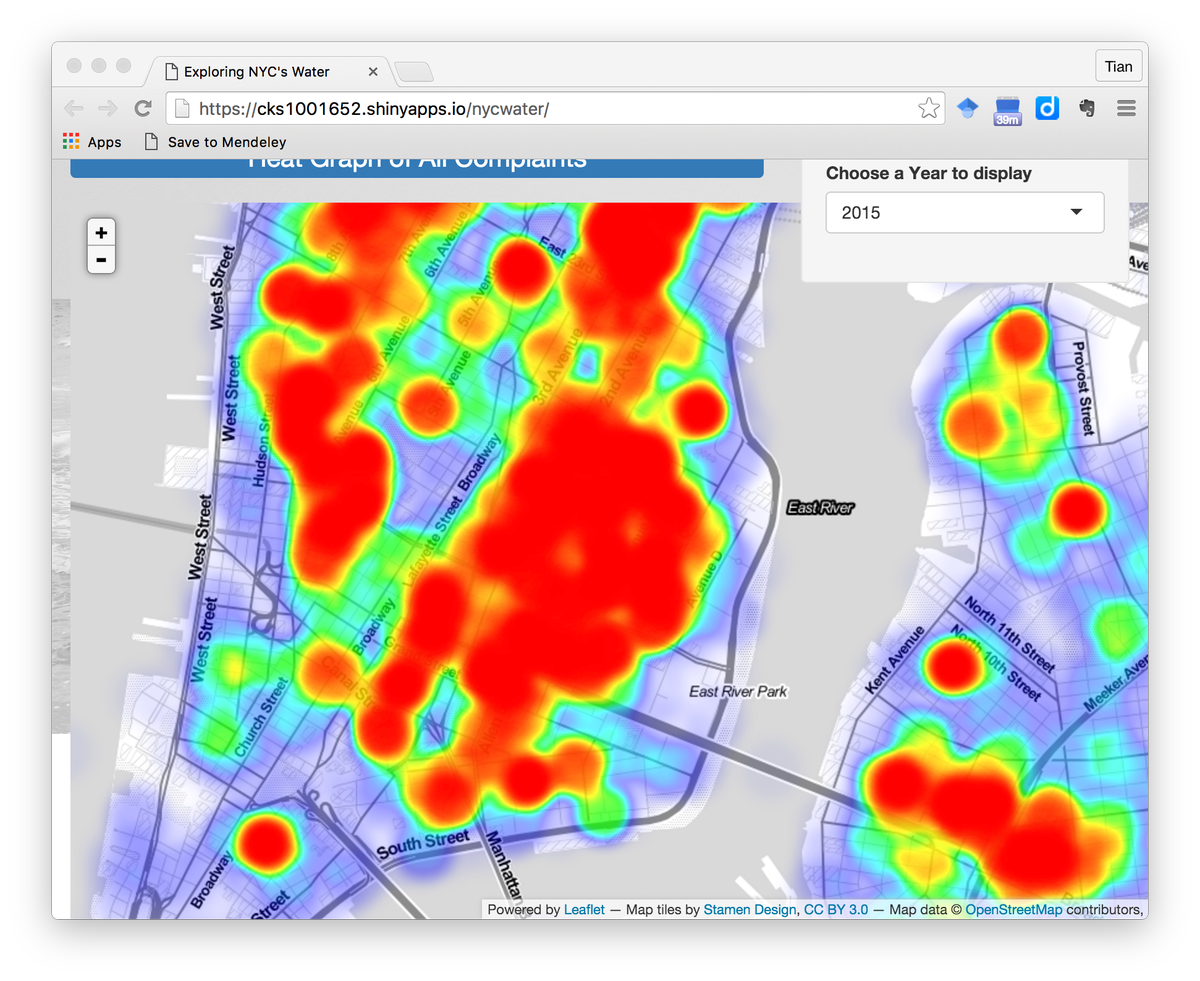Screen dimensions: 1200x981
Task: Click the 'Choose a Year to display' label
Action: pyautogui.click(x=929, y=173)
